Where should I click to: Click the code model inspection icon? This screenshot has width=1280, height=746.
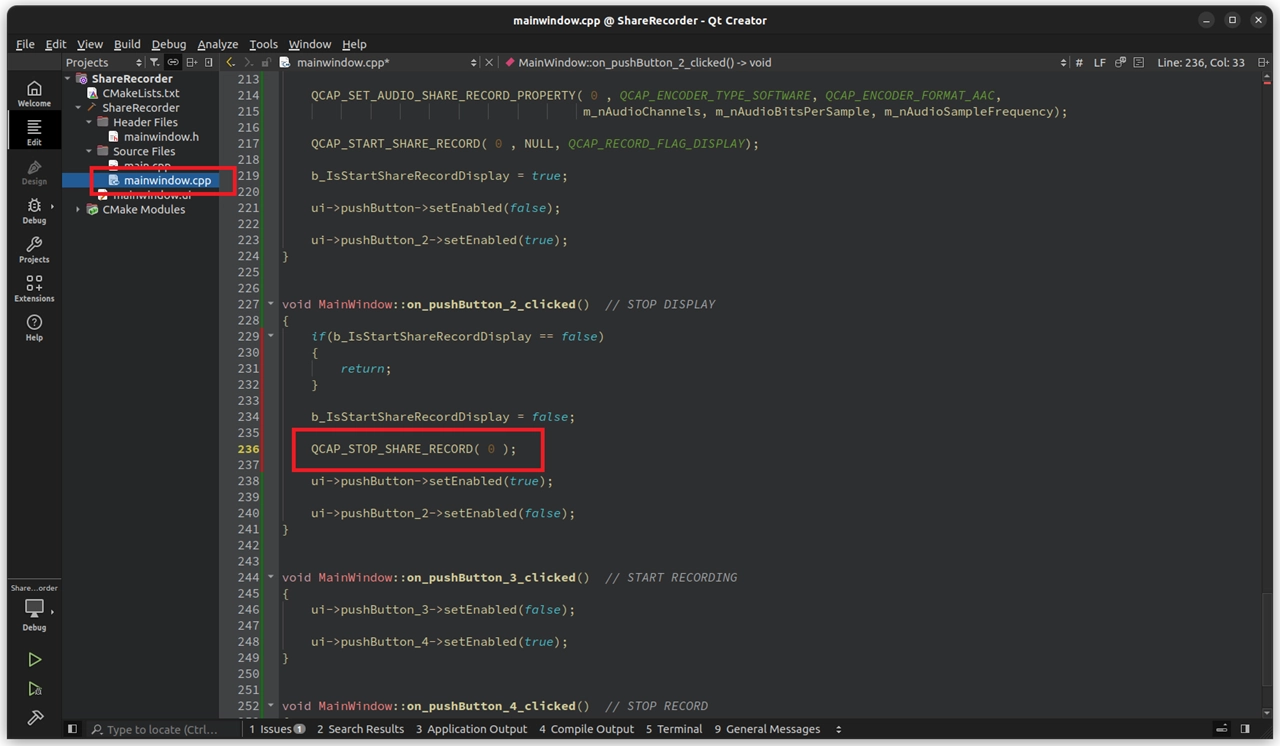pyautogui.click(x=1121, y=62)
